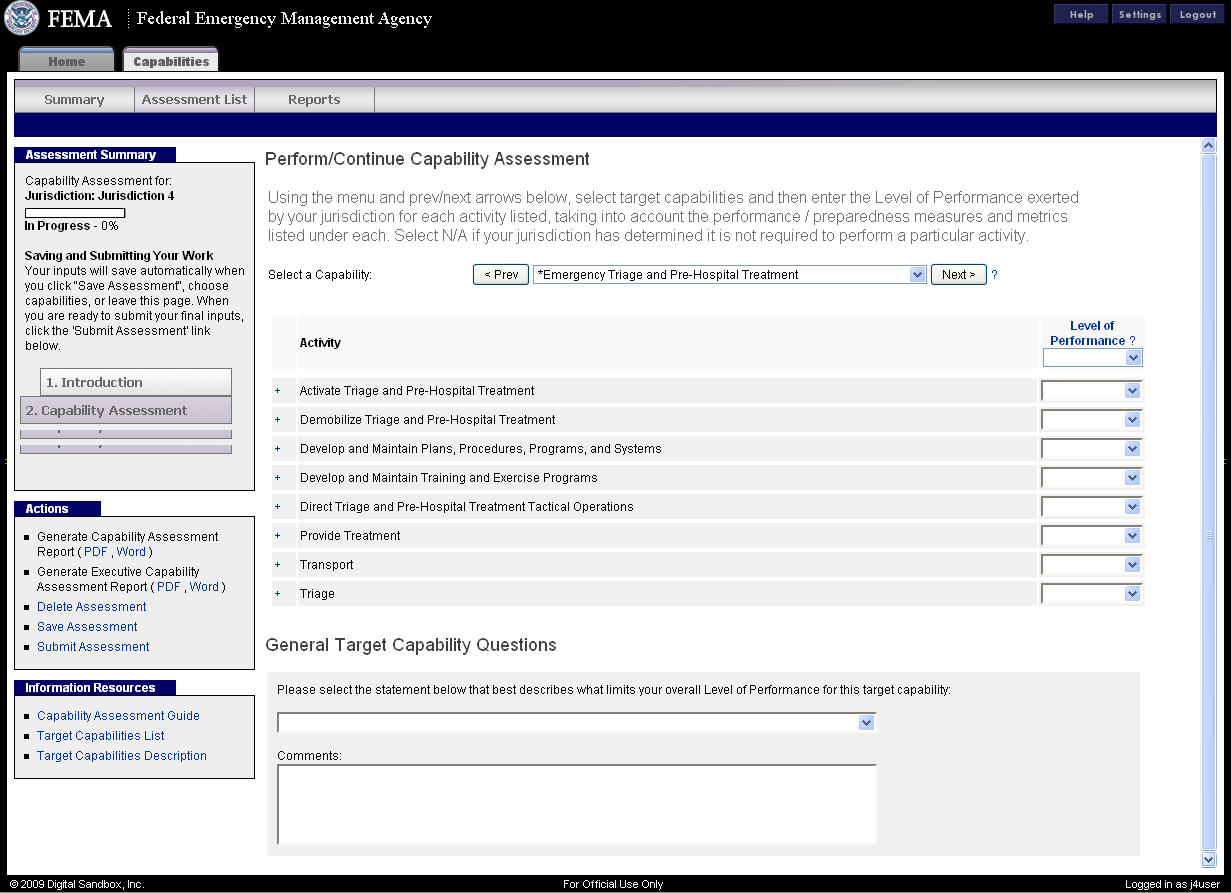Viewport: 1231px width, 893px height.
Task: Open the Target Capabilities Description link
Action: [x=122, y=756]
